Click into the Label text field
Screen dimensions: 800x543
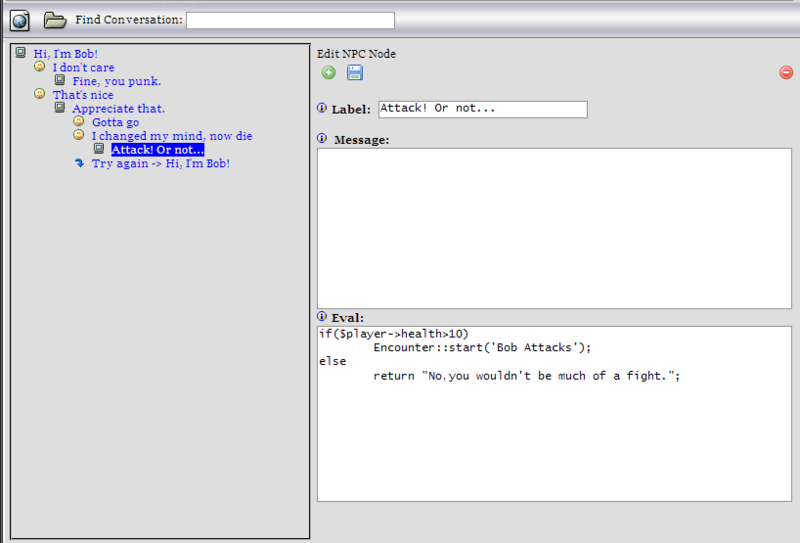tap(482, 109)
